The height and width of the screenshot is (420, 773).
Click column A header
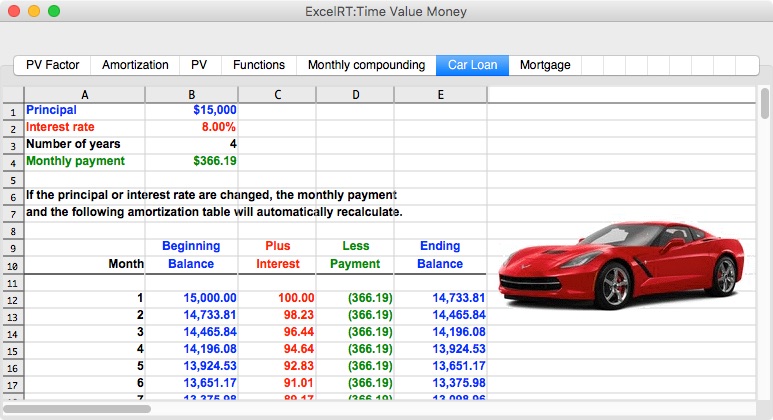(85, 94)
